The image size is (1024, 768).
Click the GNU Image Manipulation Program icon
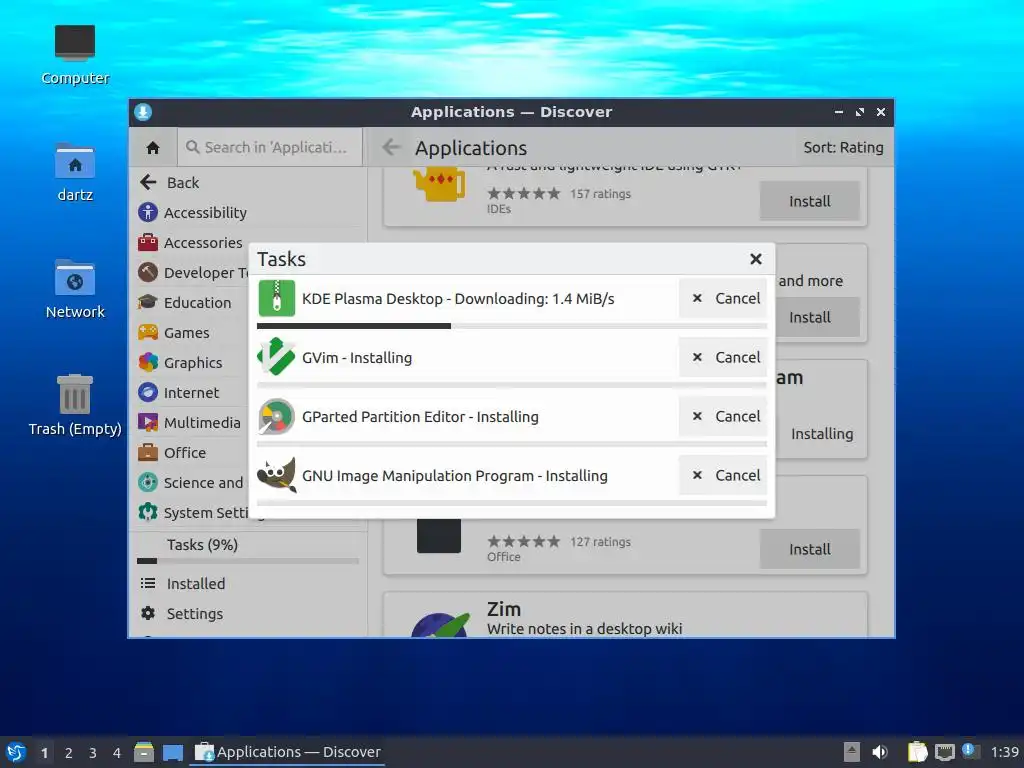coord(276,475)
